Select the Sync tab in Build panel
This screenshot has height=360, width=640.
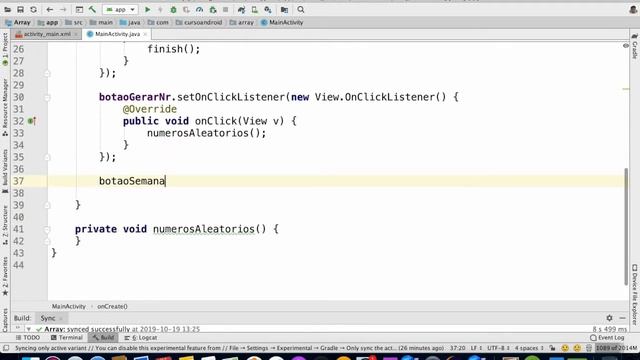pyautogui.click(x=48, y=318)
